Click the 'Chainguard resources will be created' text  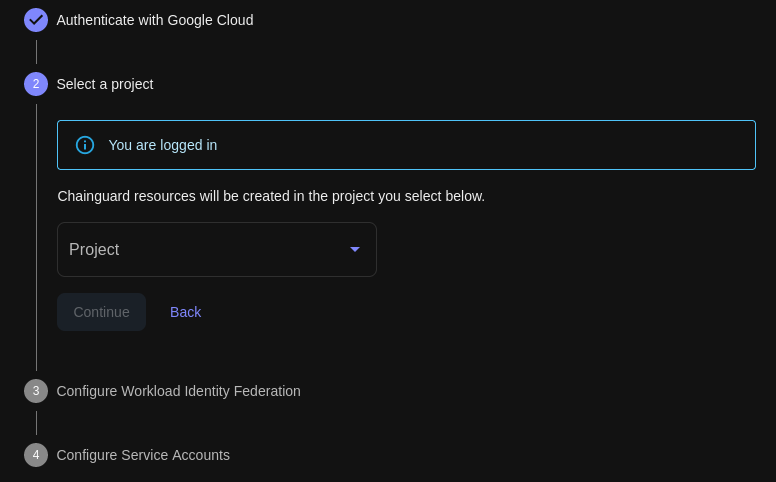pyautogui.click(x=271, y=196)
